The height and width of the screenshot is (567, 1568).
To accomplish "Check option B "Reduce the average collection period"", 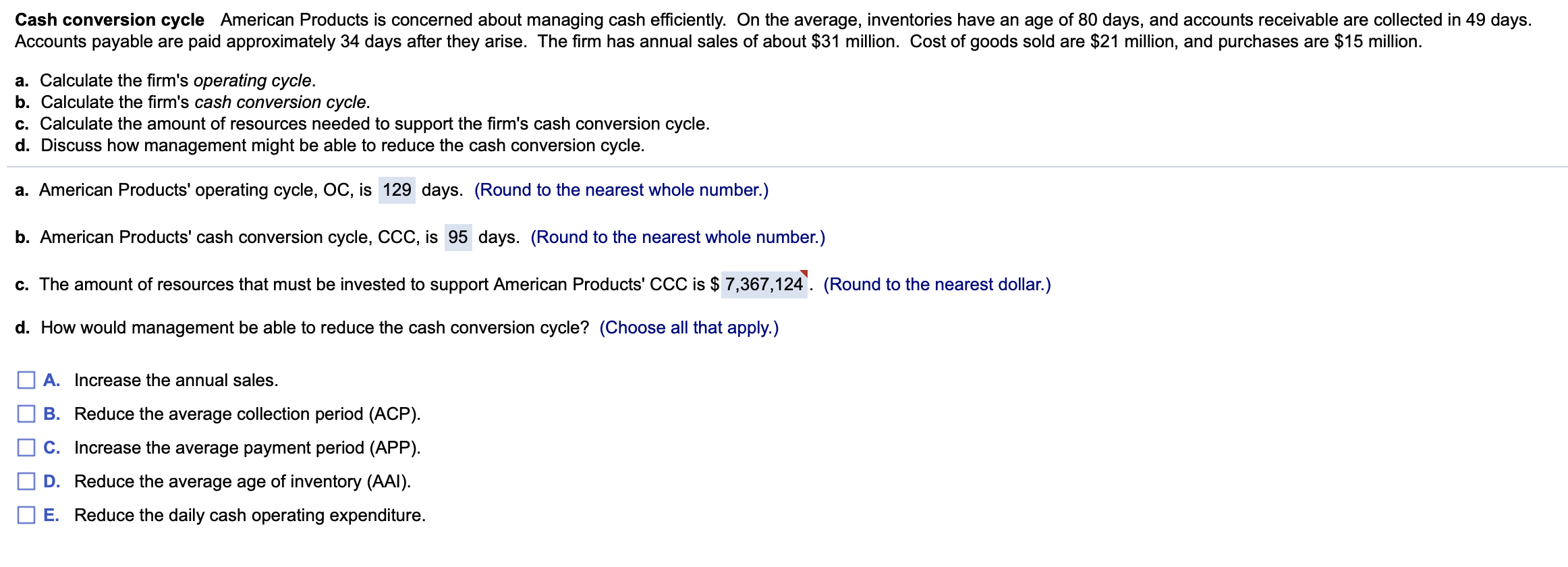I will (x=27, y=414).
